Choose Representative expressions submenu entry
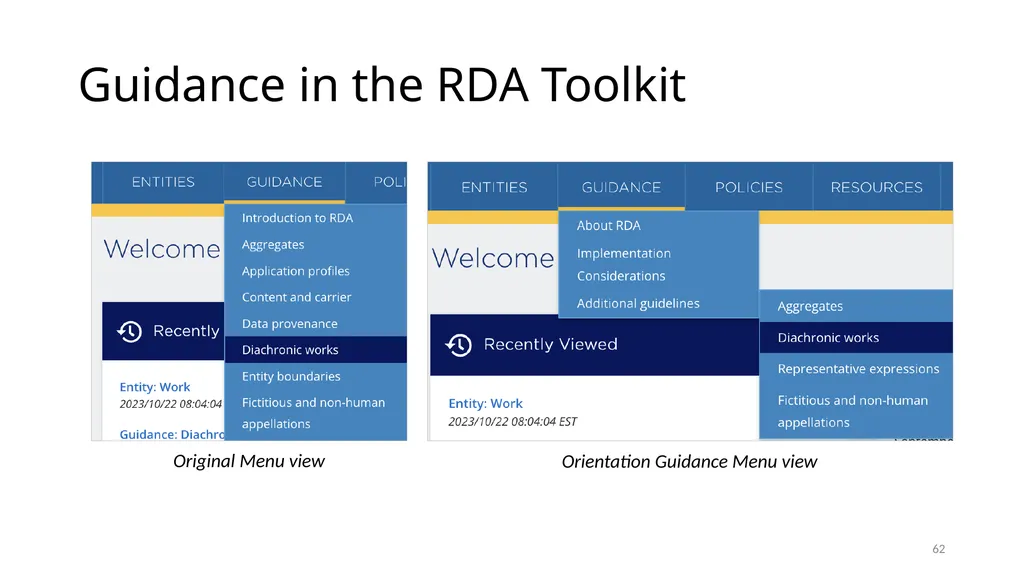This screenshot has width=1024, height=575. (x=856, y=369)
